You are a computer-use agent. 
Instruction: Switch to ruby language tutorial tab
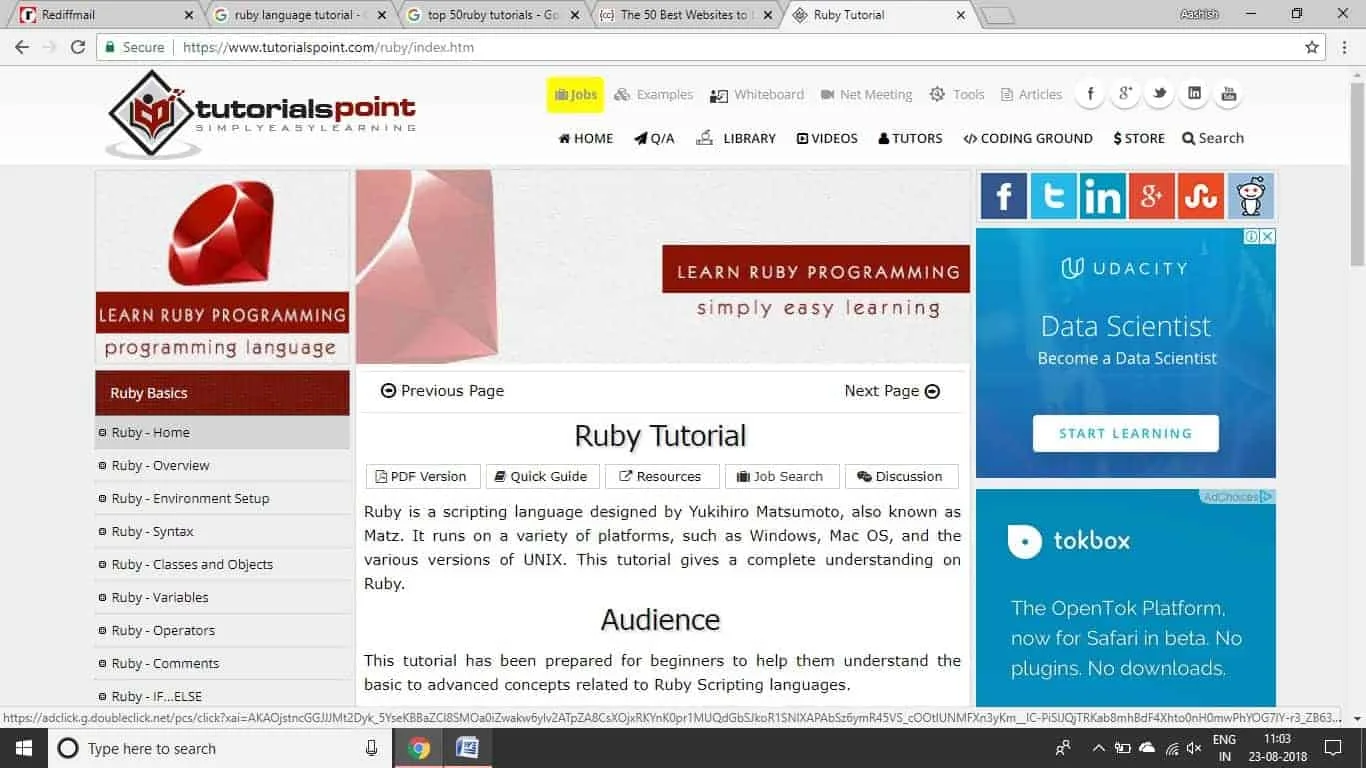tap(300, 15)
